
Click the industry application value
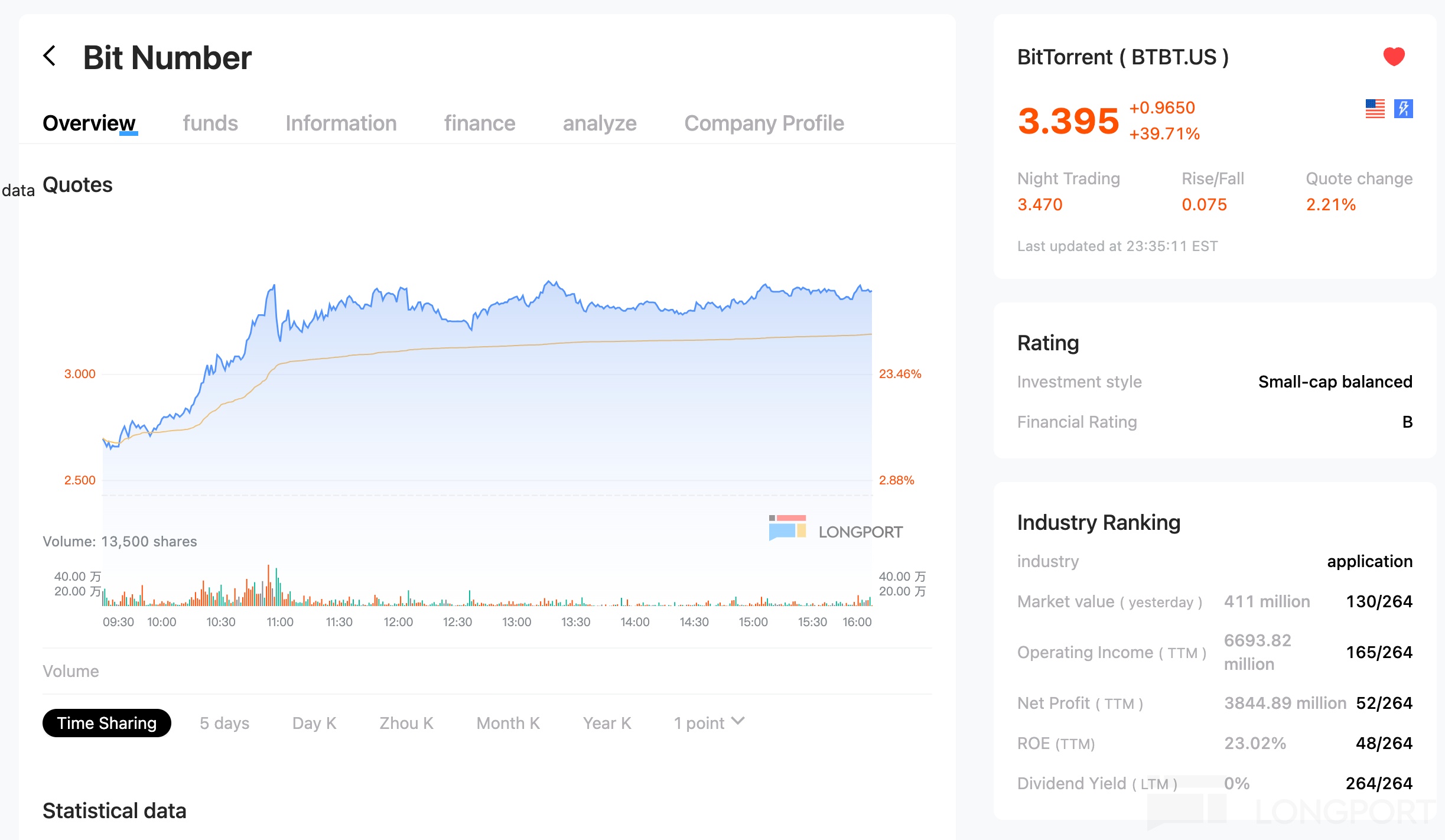(1369, 561)
